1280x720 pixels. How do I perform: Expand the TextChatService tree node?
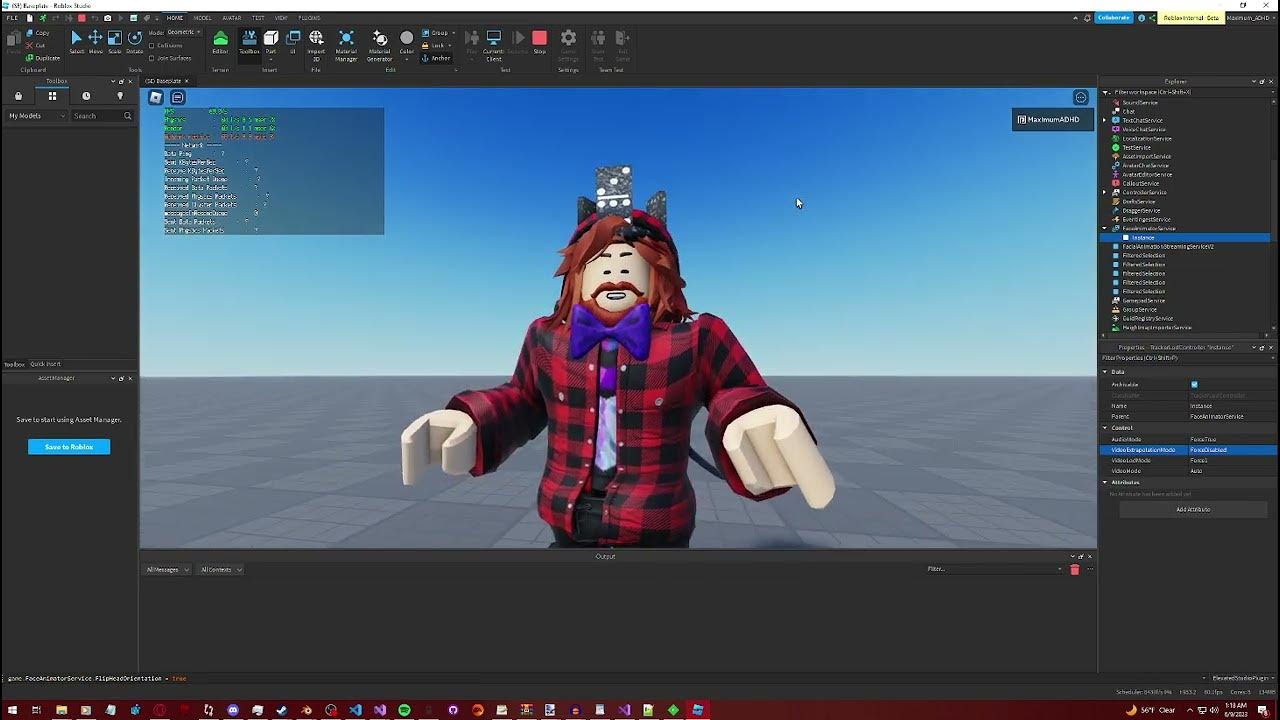point(1105,120)
